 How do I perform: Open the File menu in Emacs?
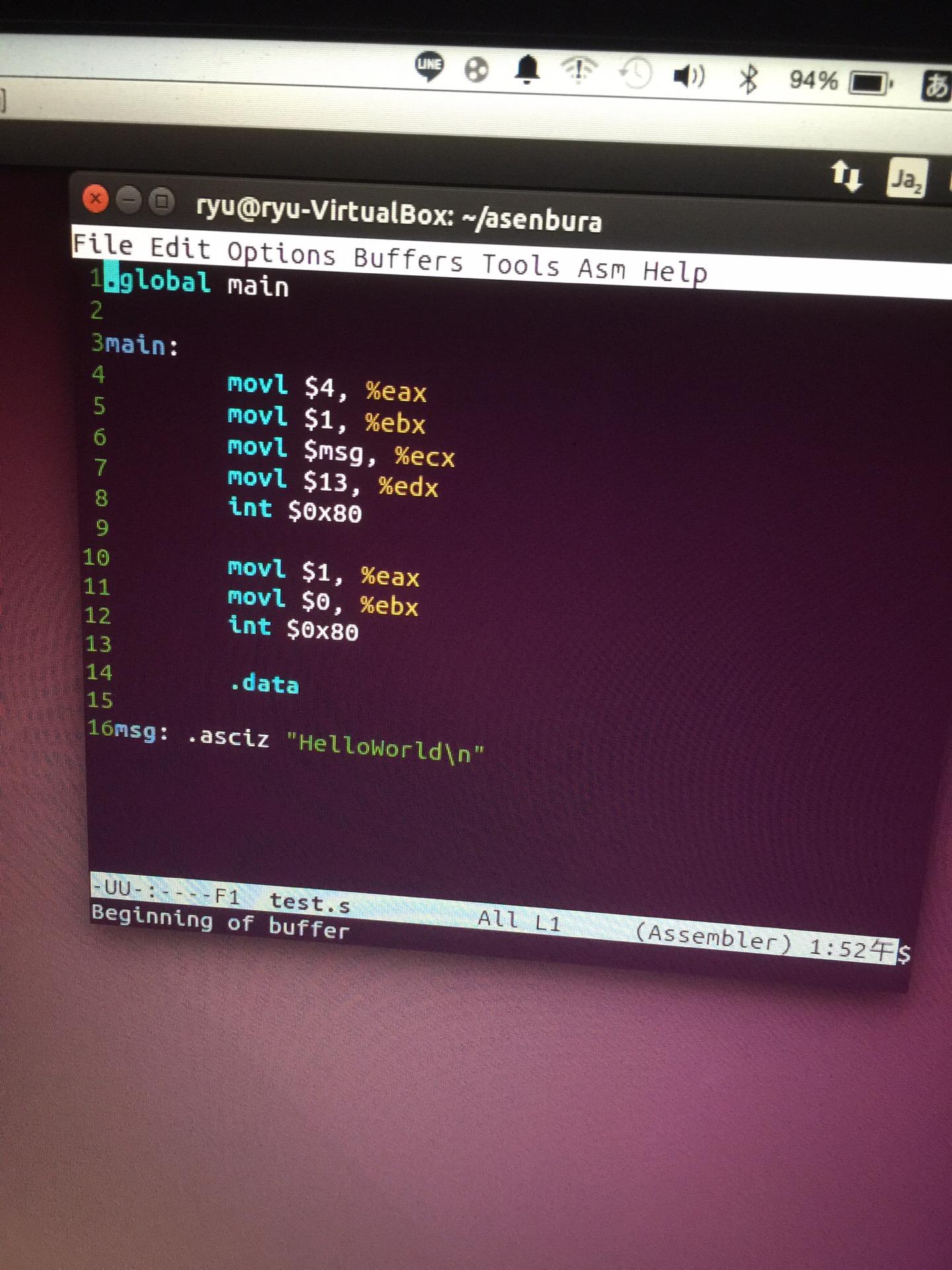coord(102,245)
